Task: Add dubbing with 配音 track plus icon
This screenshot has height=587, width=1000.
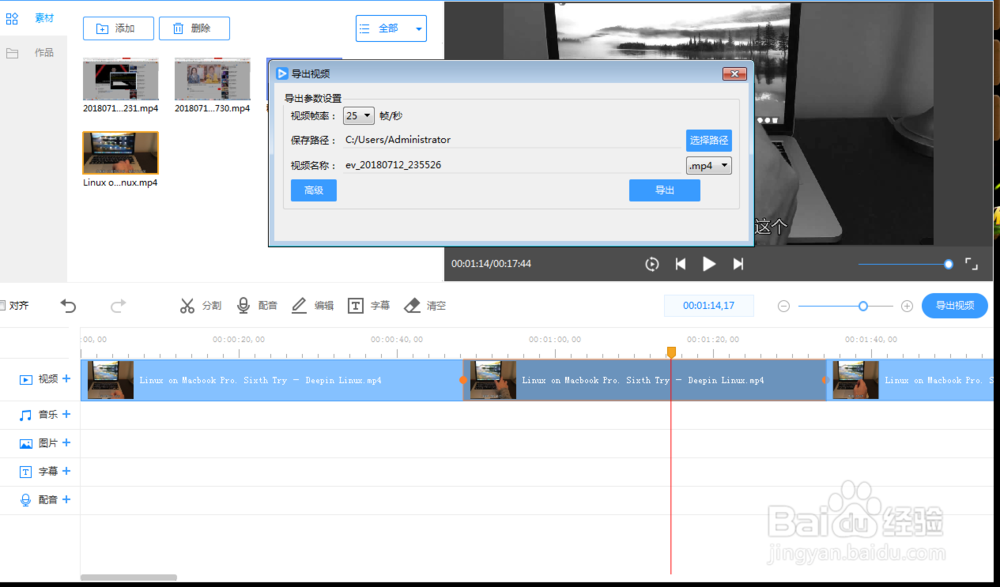Action: click(x=66, y=500)
